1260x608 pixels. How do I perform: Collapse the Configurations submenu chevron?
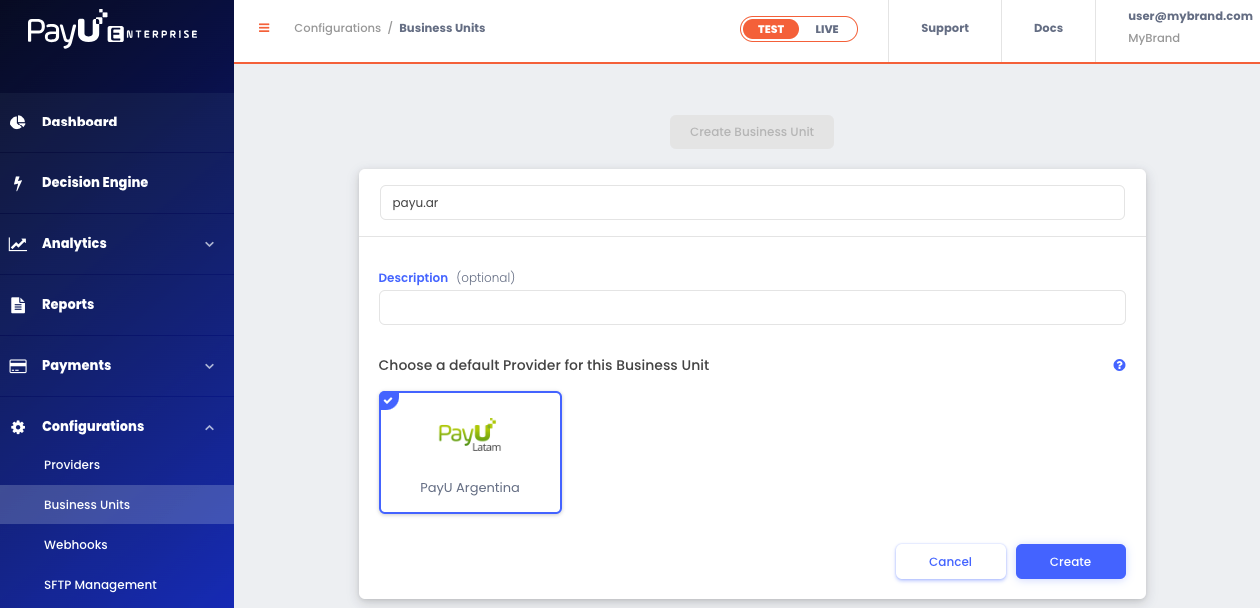[x=209, y=427]
